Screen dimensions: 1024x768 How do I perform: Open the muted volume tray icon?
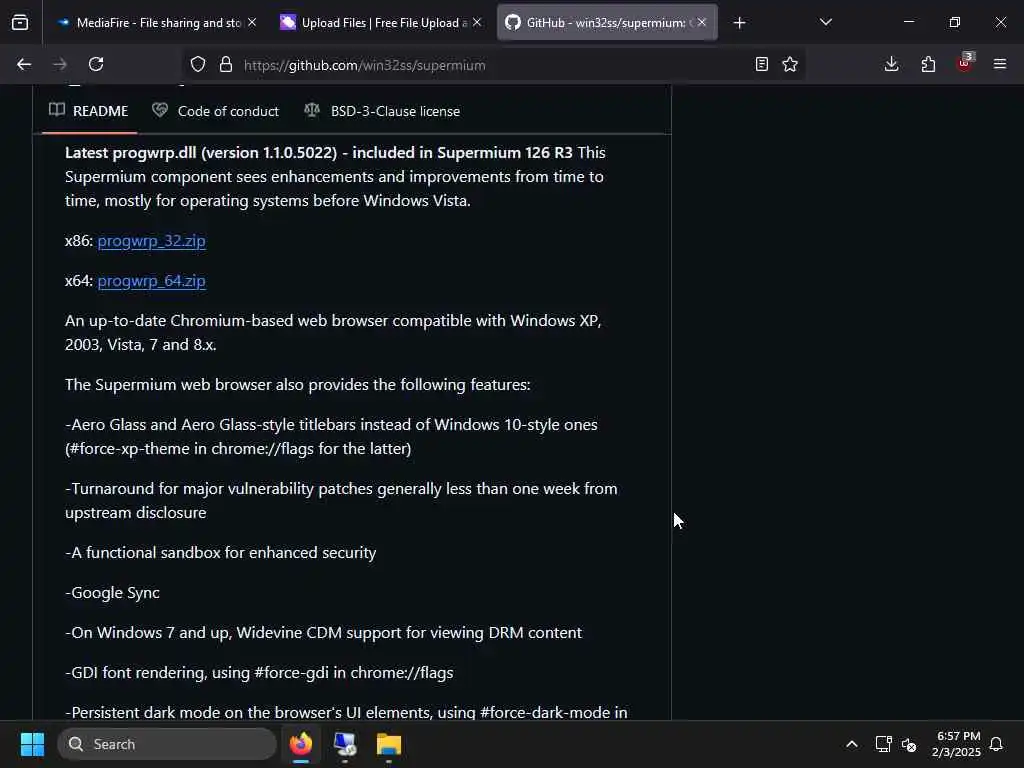pos(908,744)
